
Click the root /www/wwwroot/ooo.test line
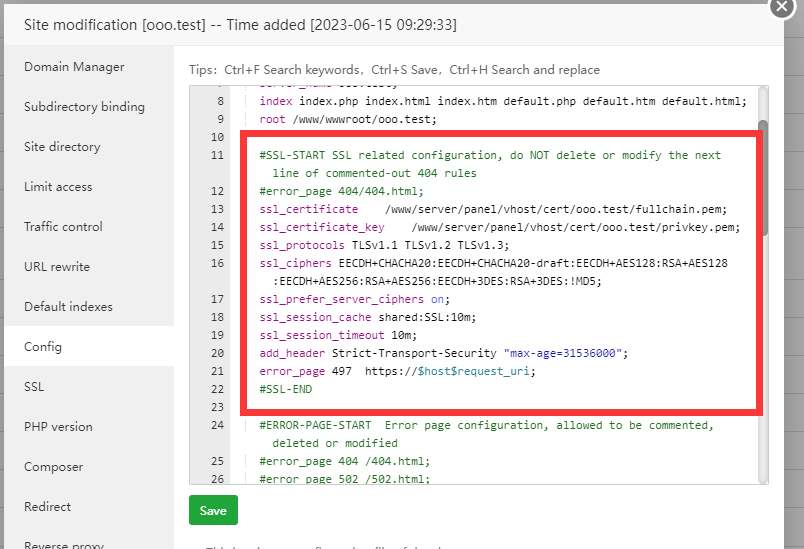(348, 119)
